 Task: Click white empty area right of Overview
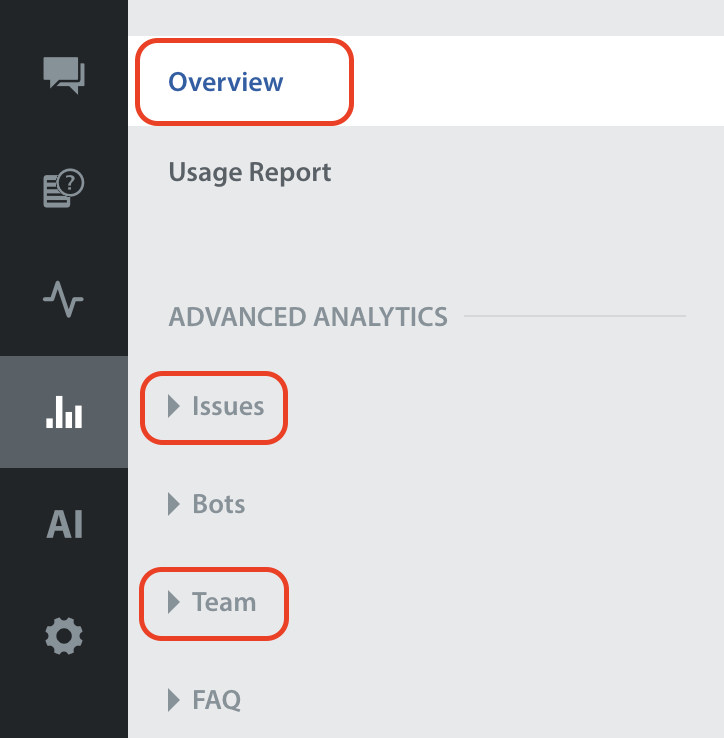coord(540,82)
